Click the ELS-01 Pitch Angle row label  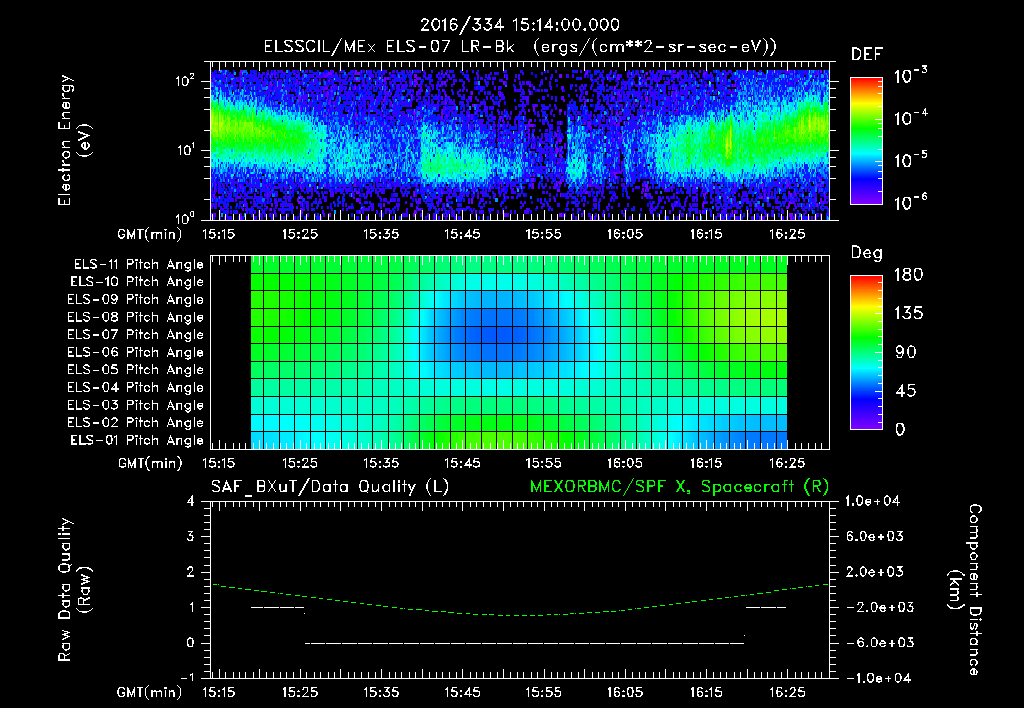click(137, 440)
